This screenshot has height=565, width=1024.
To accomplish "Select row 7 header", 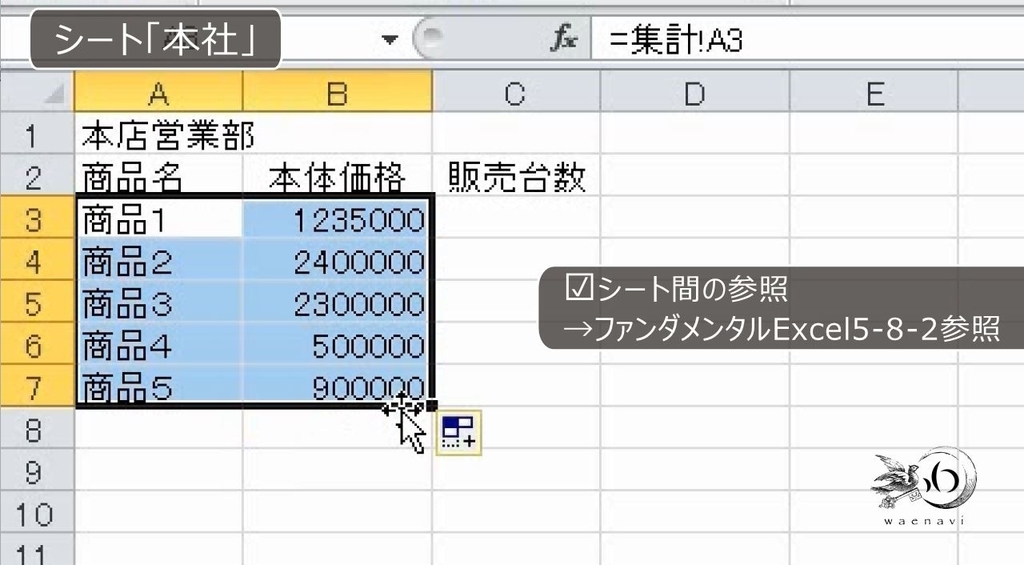I will pyautogui.click(x=37, y=385).
